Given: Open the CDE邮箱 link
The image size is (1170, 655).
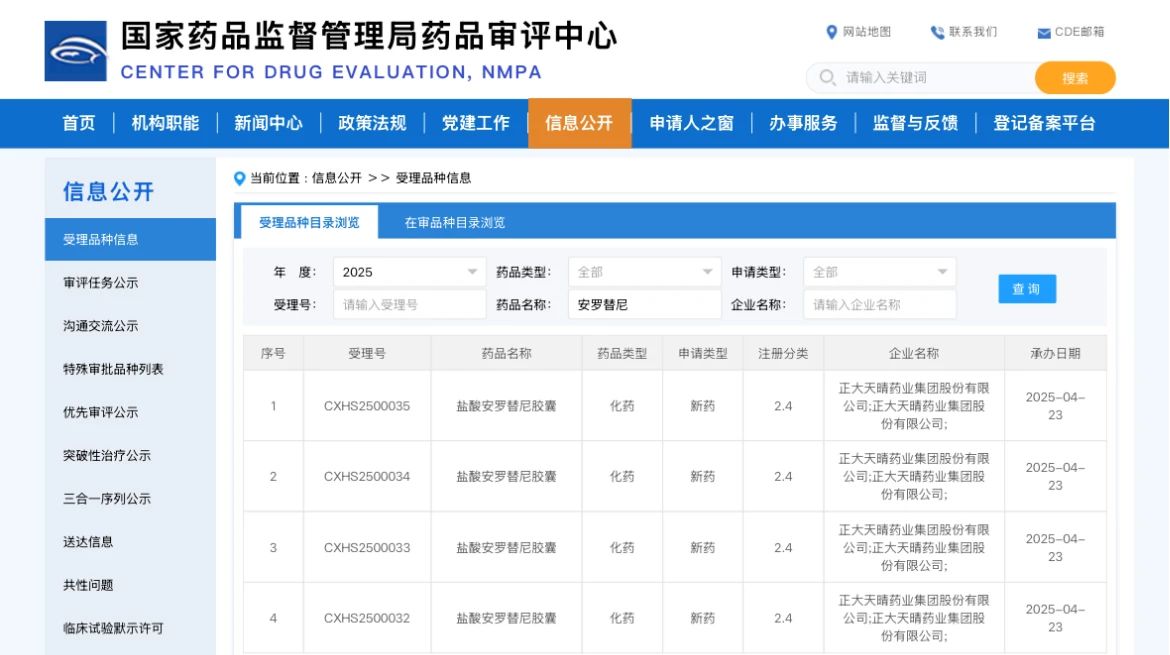Looking at the screenshot, I should (1079, 32).
